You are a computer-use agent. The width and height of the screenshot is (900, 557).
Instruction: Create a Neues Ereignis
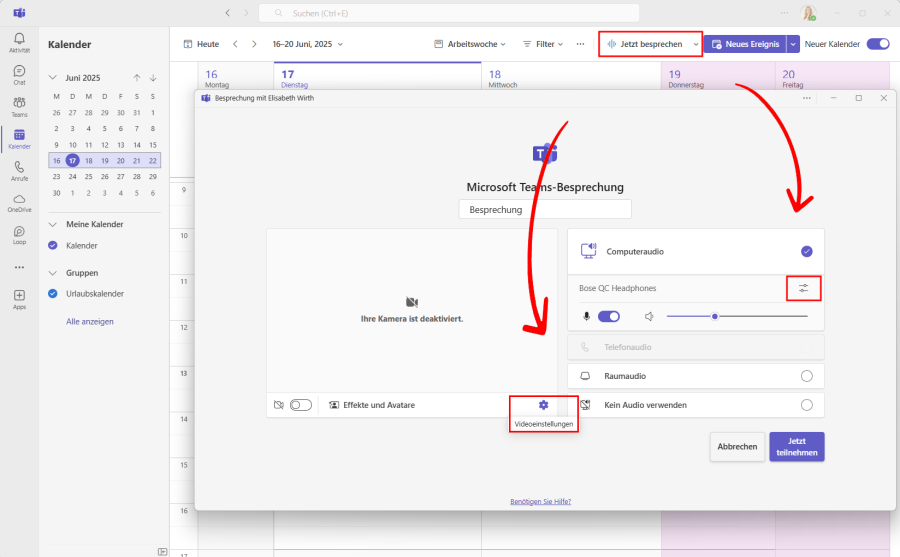(745, 44)
